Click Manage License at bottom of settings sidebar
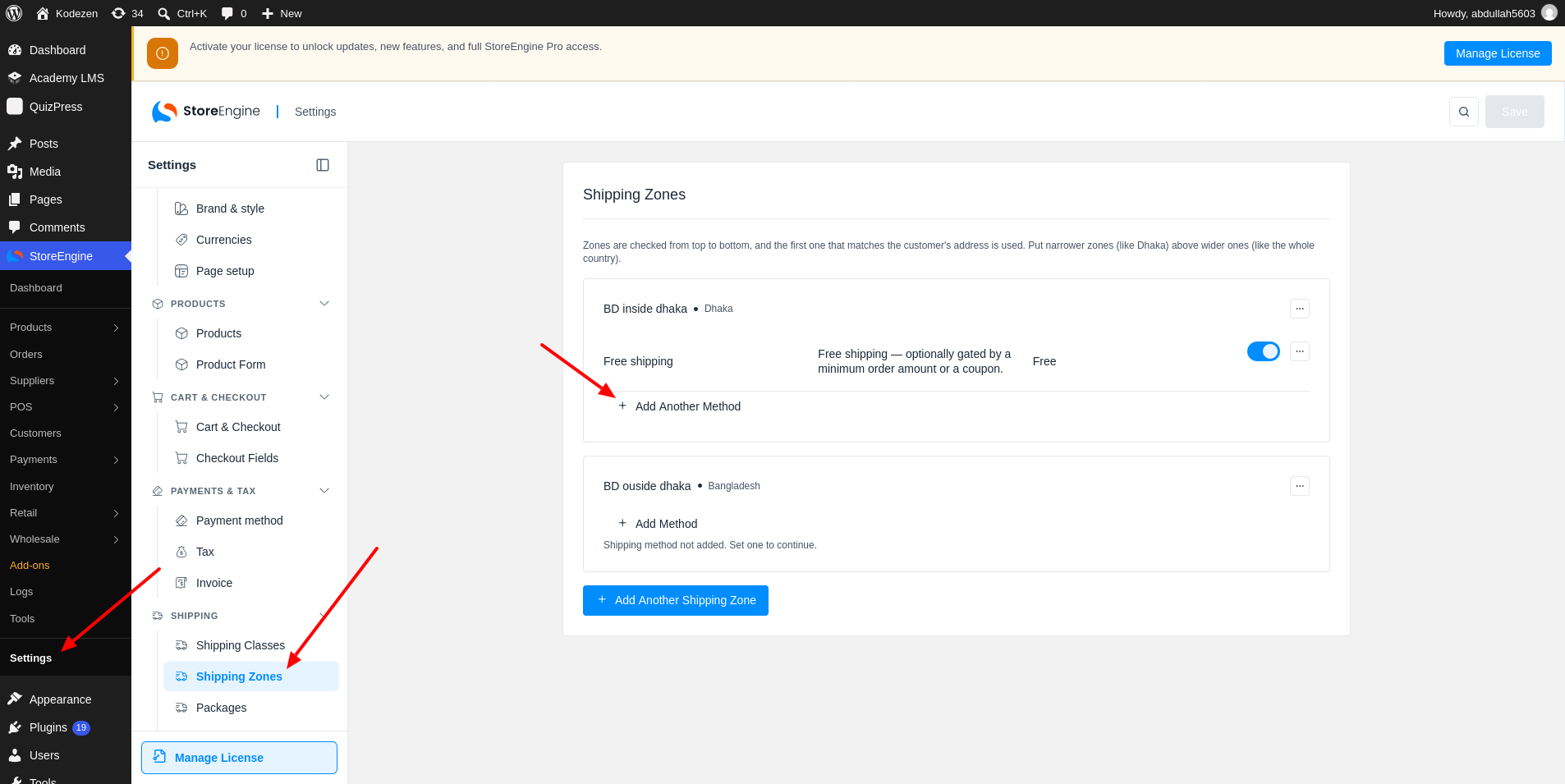Screen dimensions: 1565x784 (x=239, y=758)
